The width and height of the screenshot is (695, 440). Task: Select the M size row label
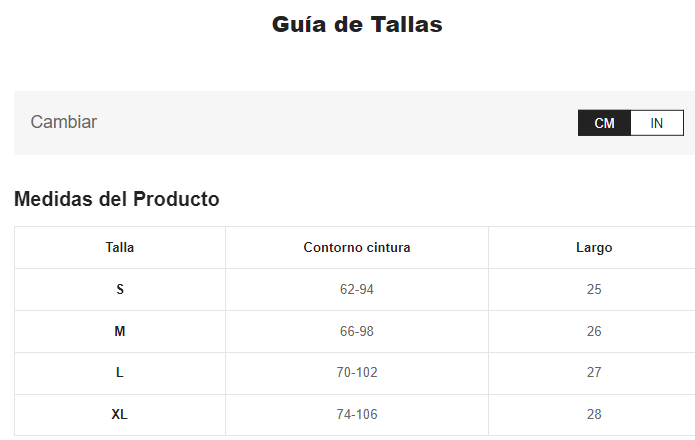[120, 331]
